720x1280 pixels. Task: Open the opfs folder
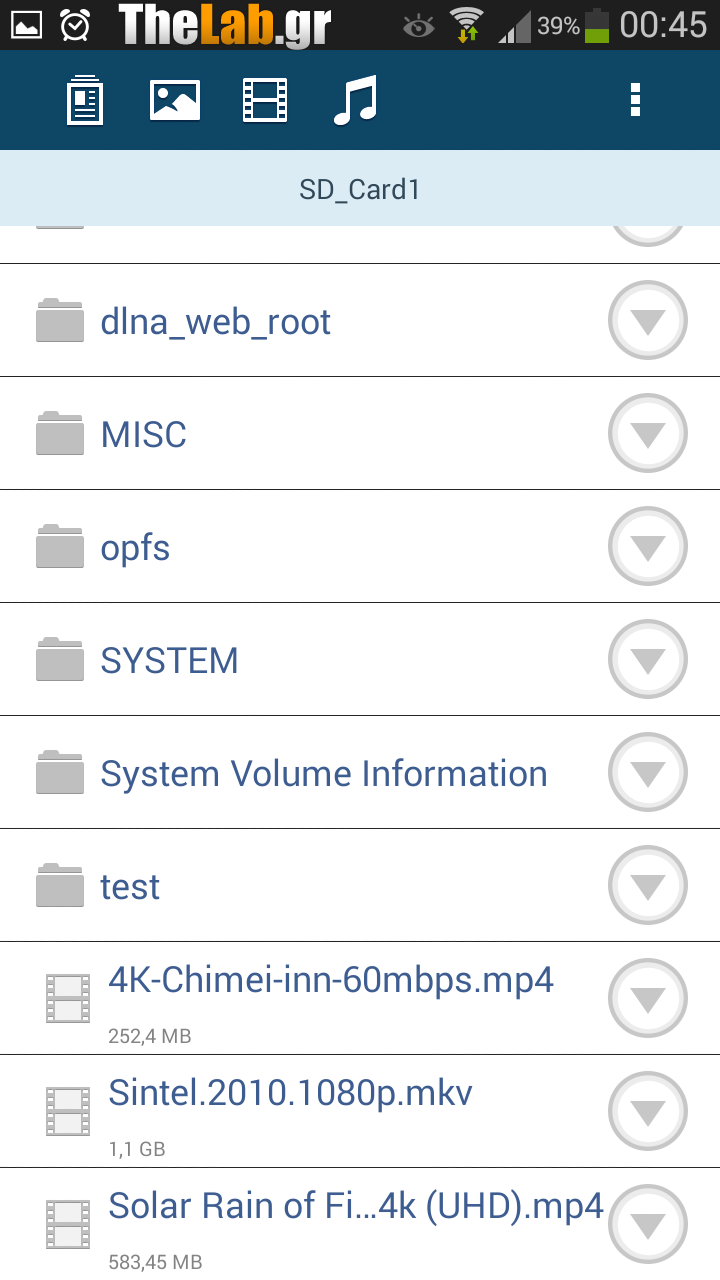(135, 548)
